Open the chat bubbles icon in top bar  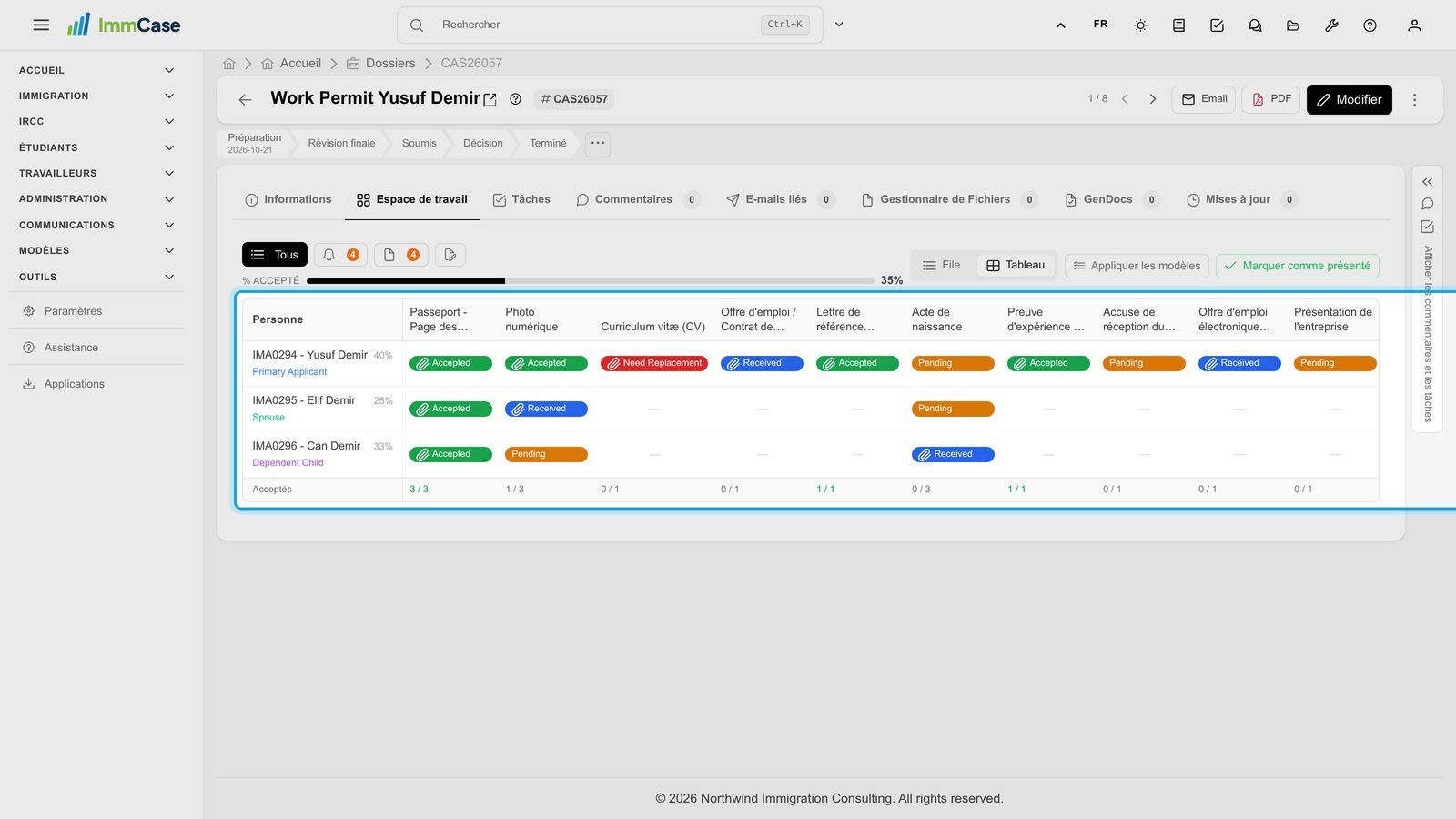click(1255, 25)
